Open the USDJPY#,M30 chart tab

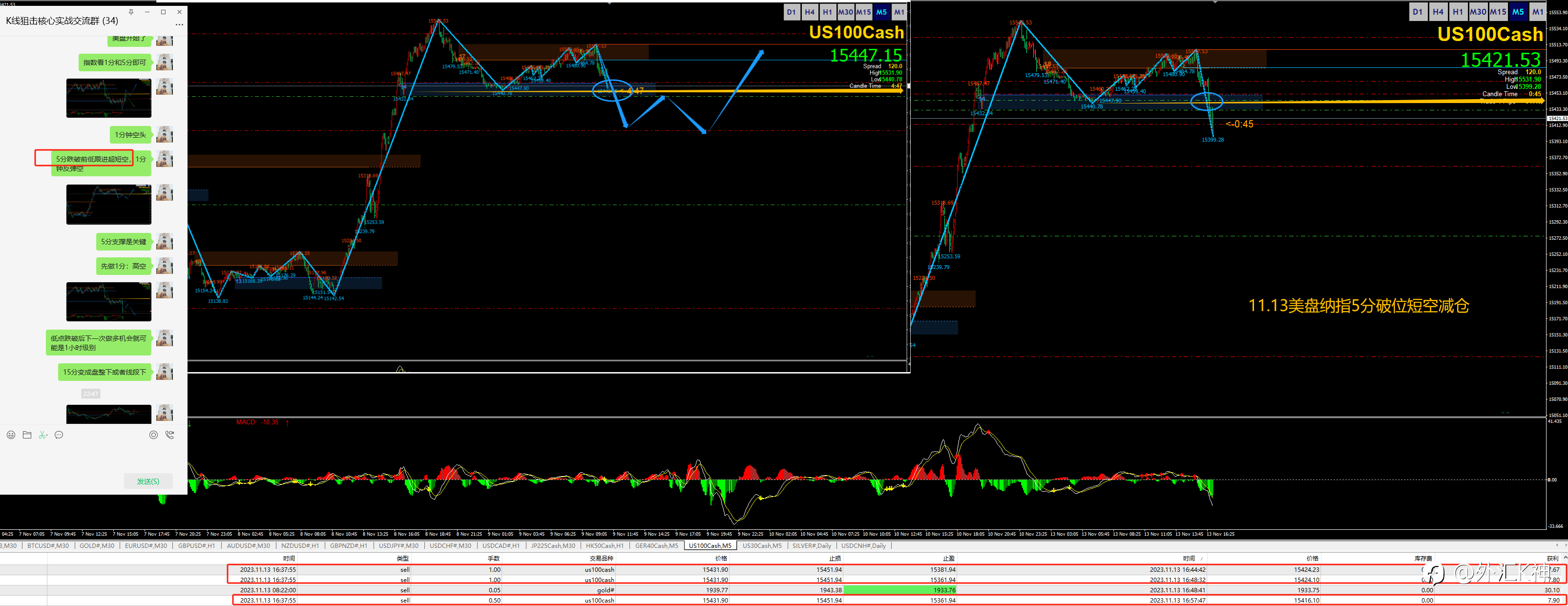[398, 546]
